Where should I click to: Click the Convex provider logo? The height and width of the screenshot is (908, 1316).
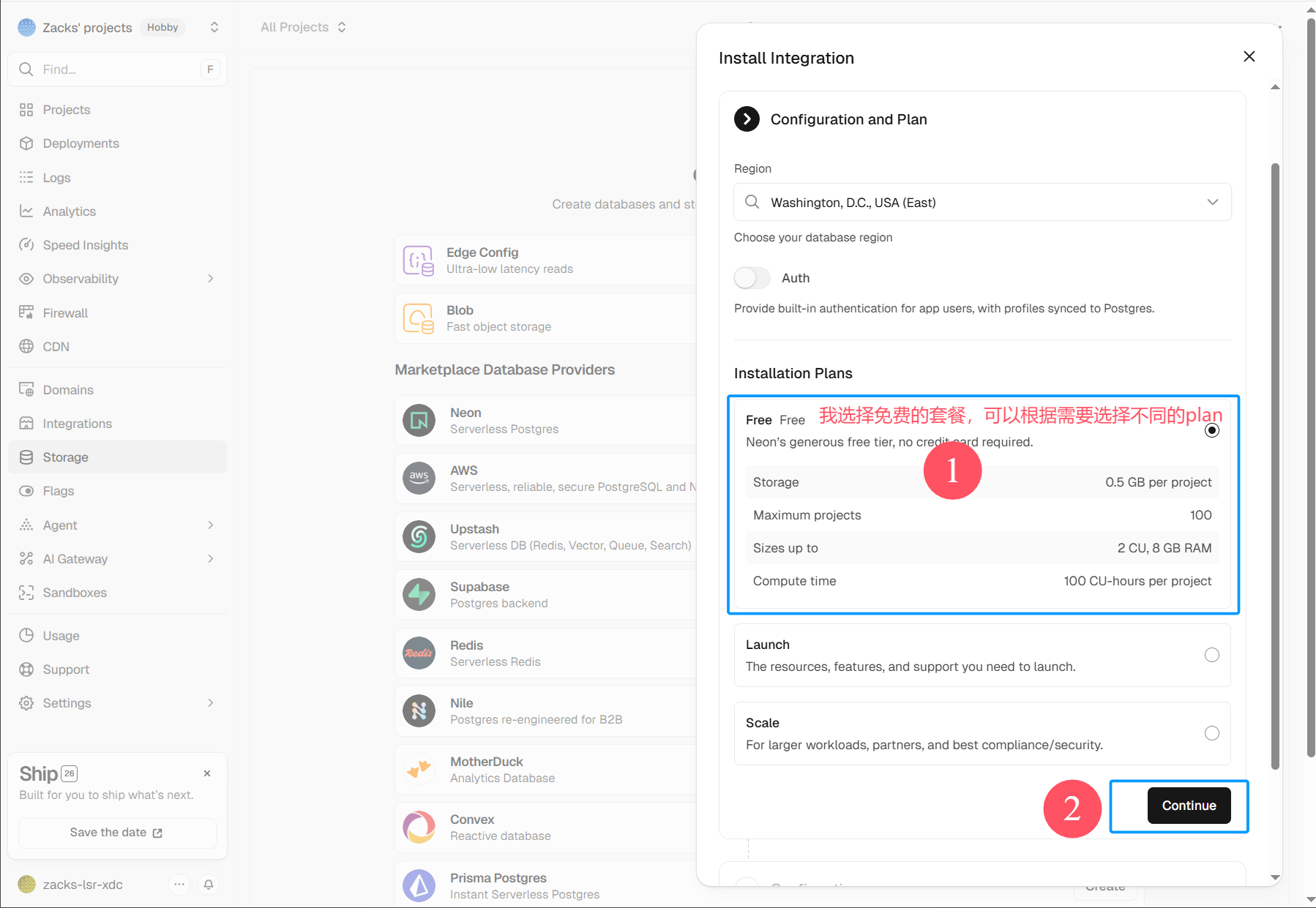[419, 828]
